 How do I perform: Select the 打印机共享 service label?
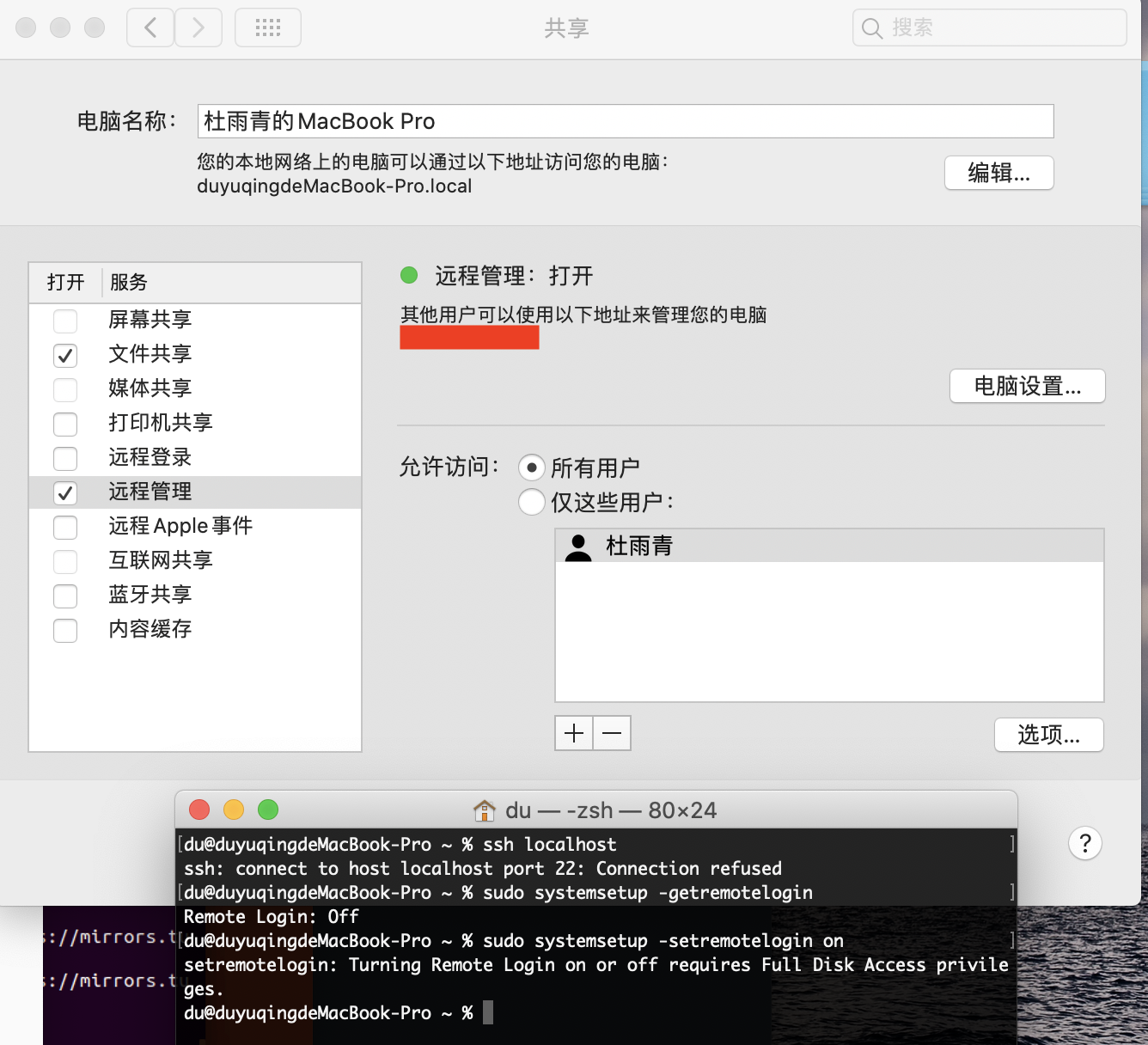click(161, 423)
